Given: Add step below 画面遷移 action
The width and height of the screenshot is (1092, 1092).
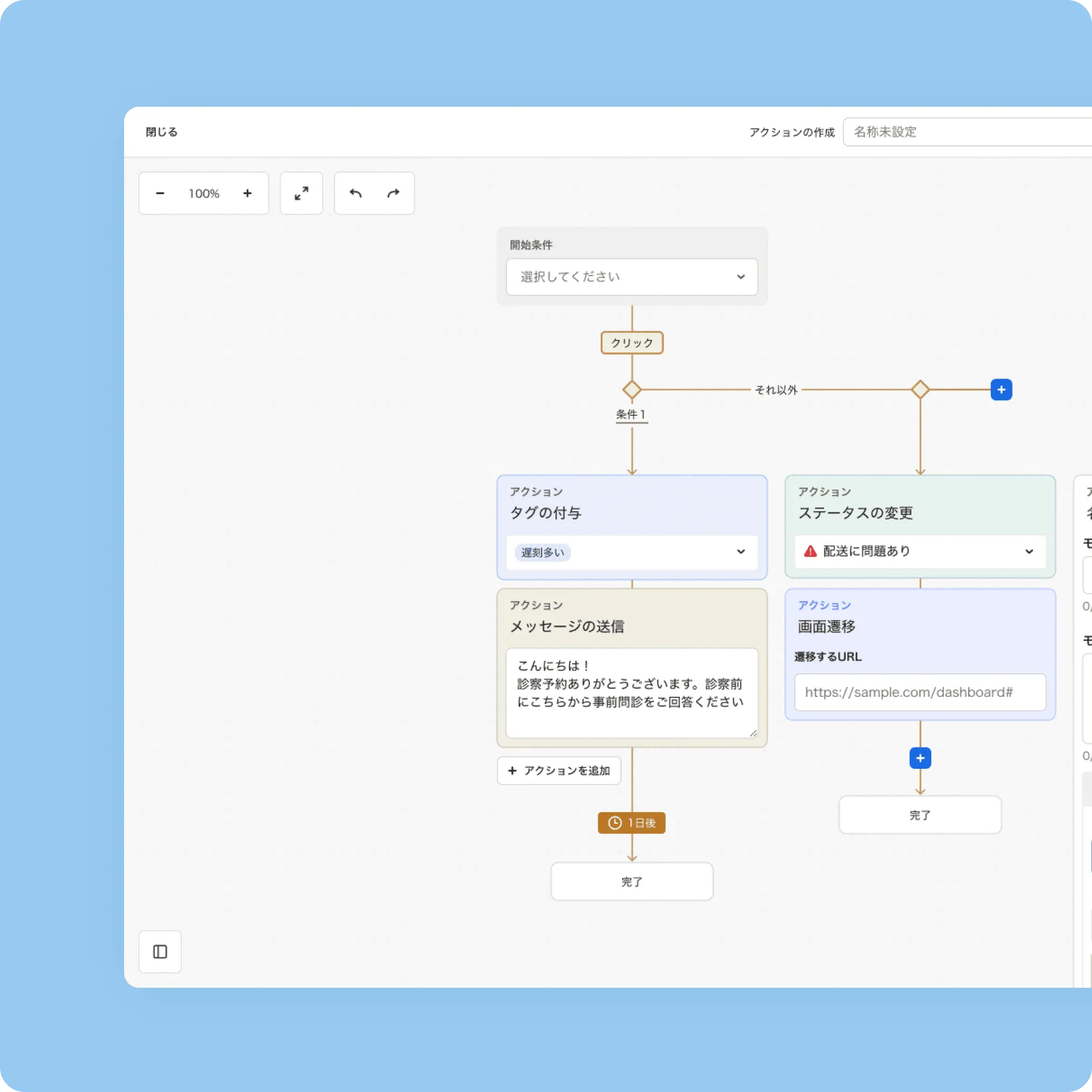Looking at the screenshot, I should coord(920,758).
